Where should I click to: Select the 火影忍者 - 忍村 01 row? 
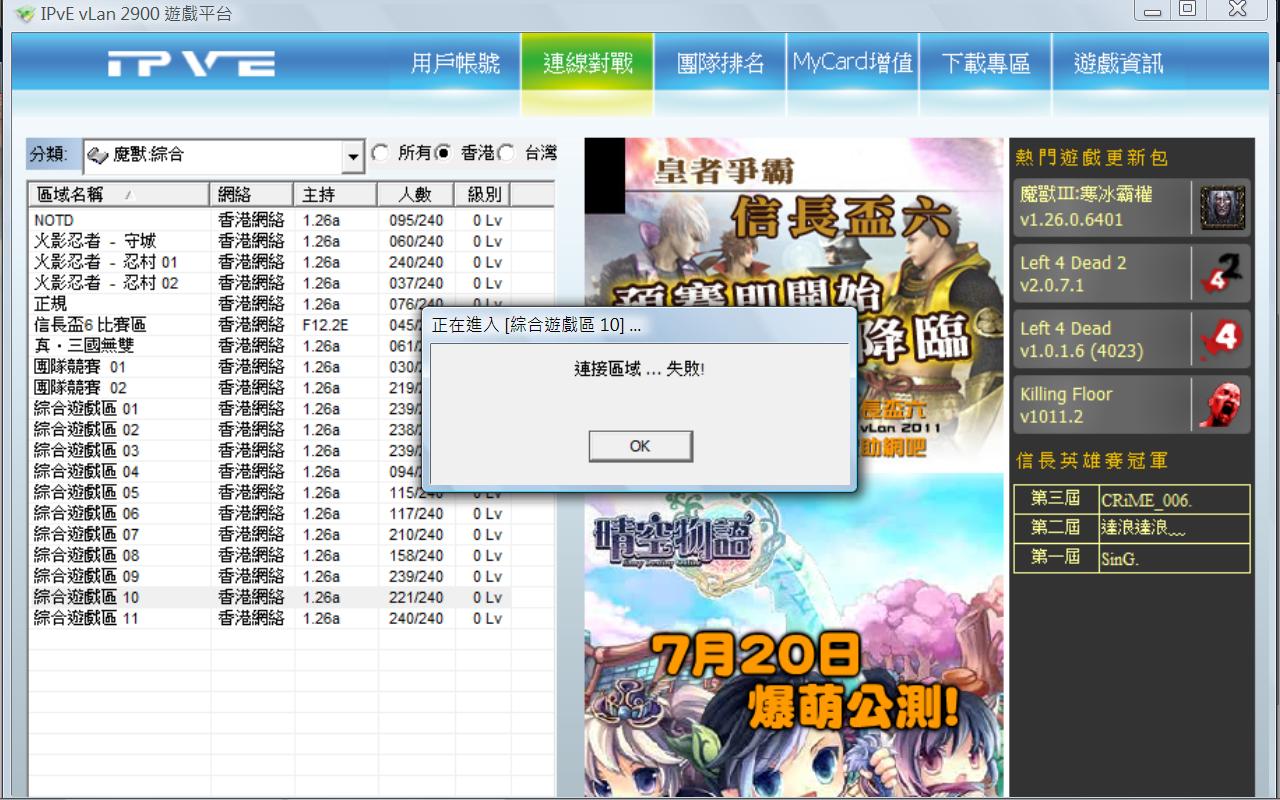(270, 262)
